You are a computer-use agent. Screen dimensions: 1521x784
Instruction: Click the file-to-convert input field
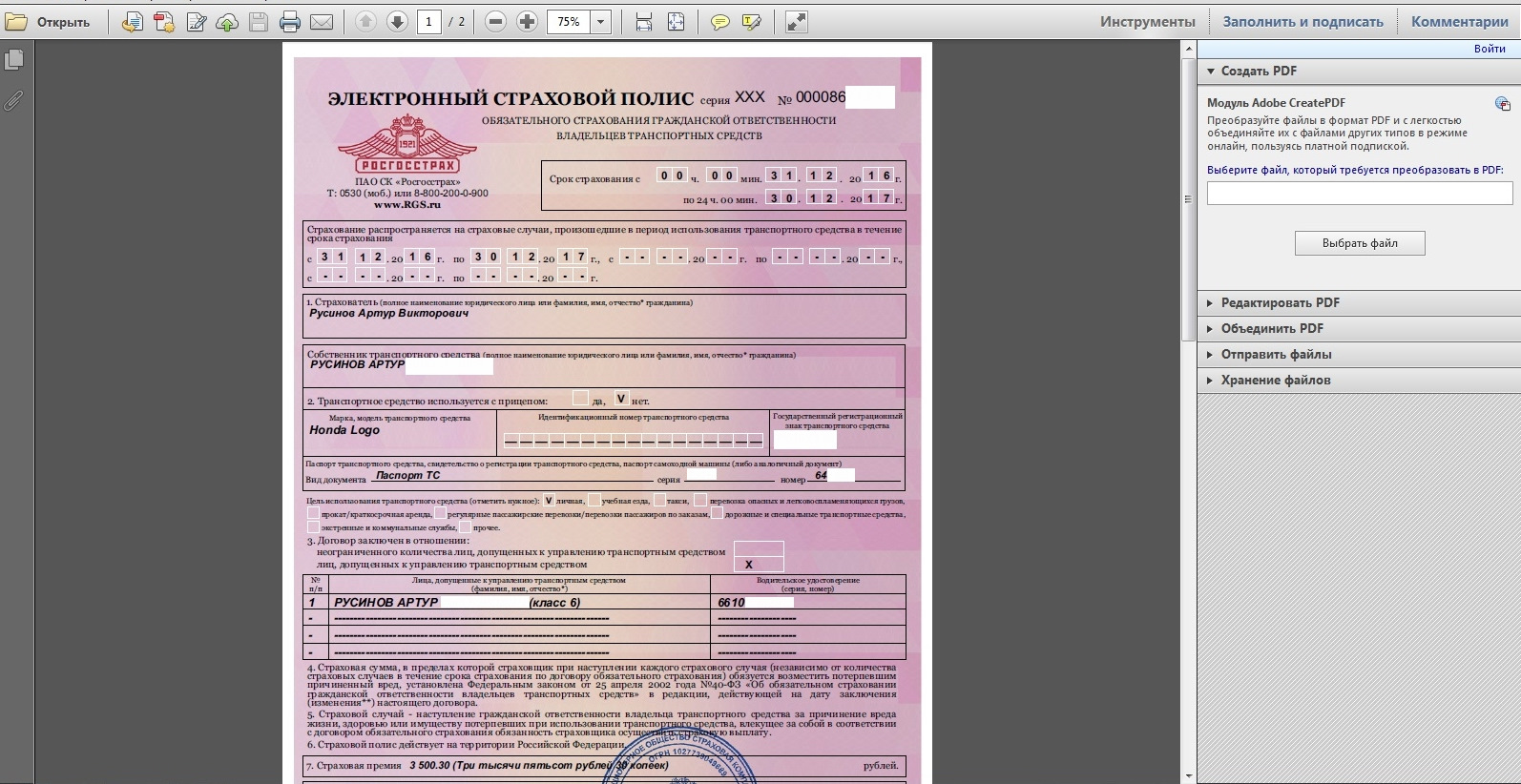(1360, 194)
